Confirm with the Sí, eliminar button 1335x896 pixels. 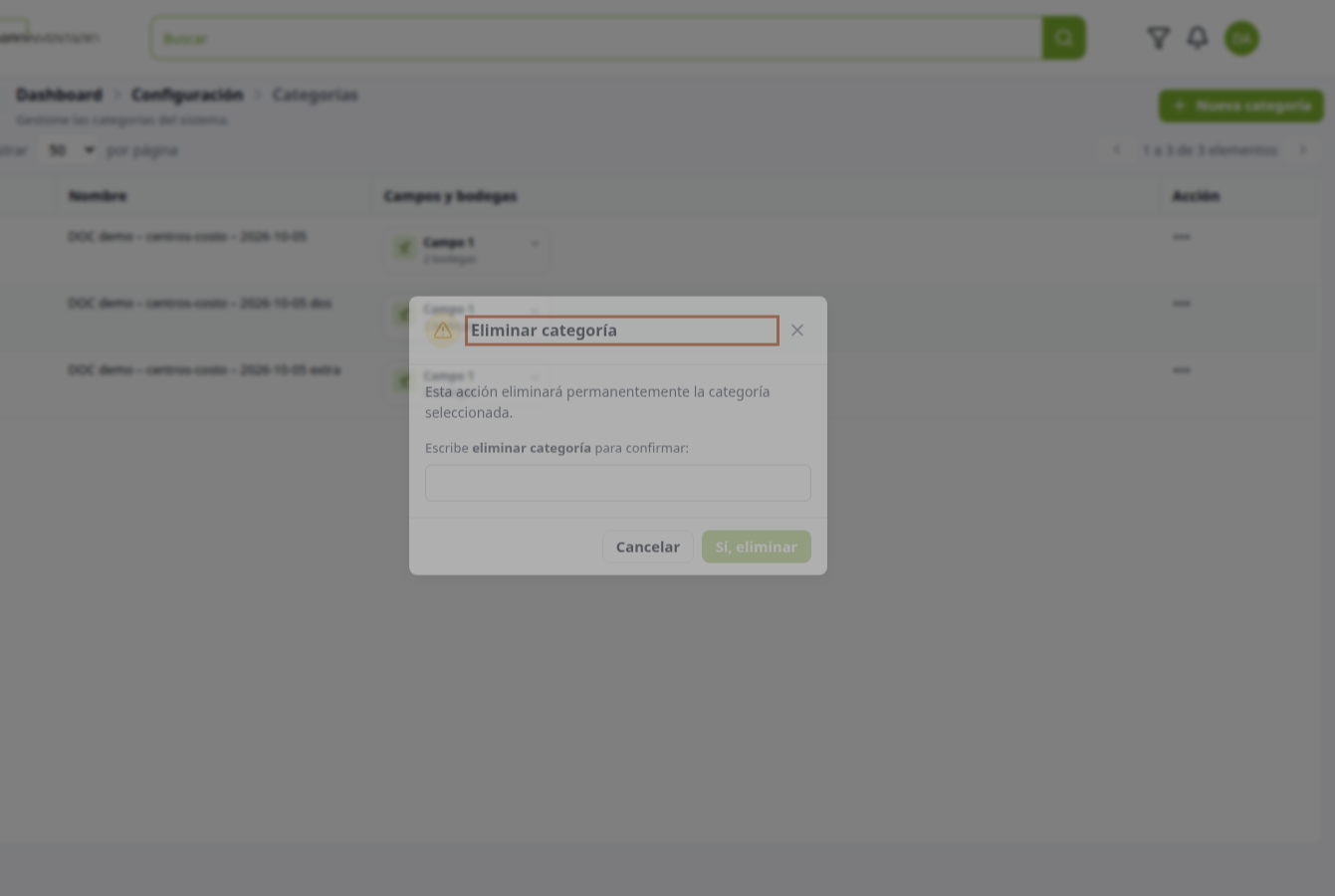756,547
